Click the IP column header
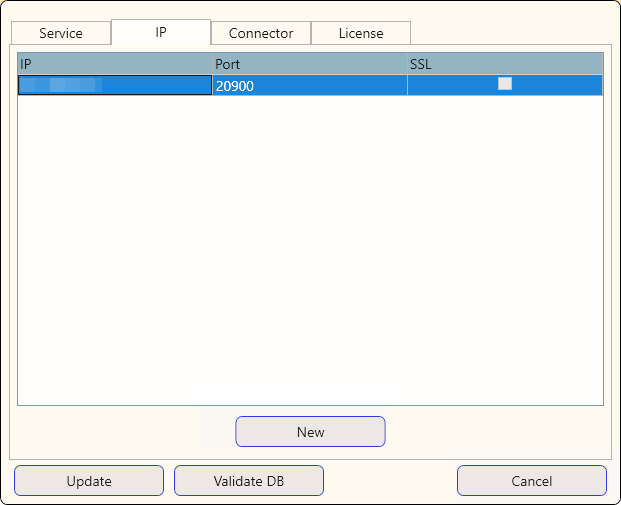Screen dimensions: 621x505 (x=114, y=64)
